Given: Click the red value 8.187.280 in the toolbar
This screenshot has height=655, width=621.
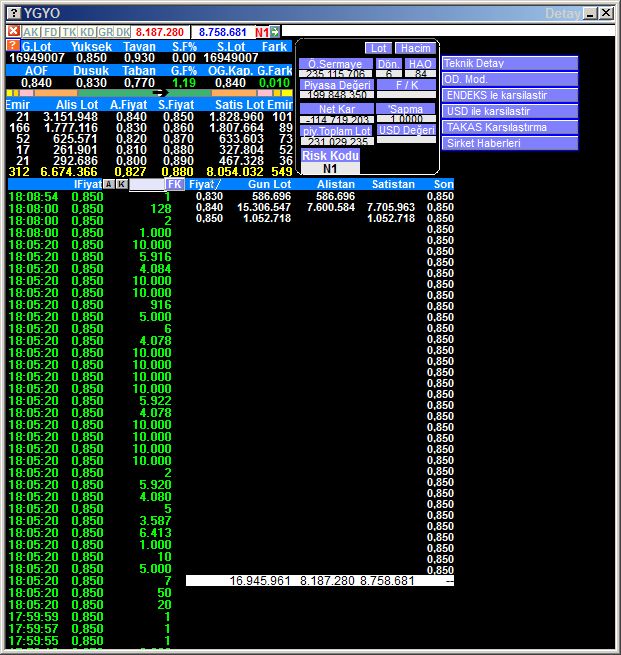Looking at the screenshot, I should coord(160,32).
